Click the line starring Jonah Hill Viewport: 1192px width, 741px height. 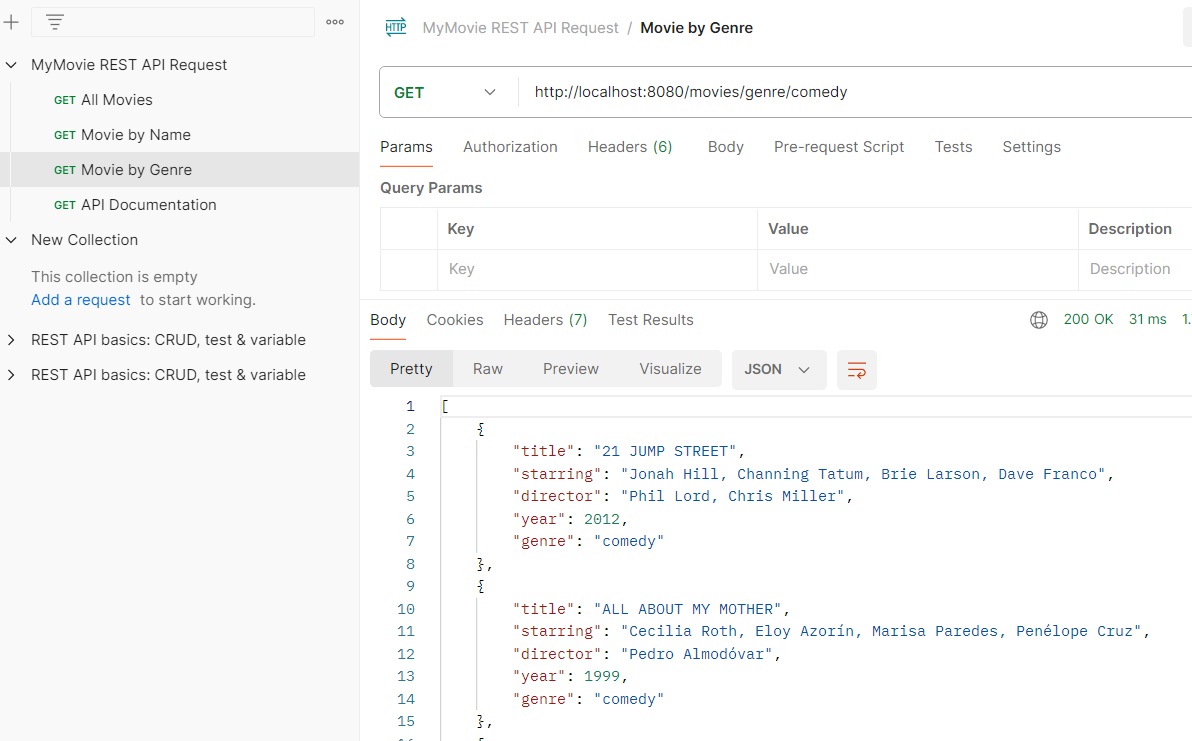pos(813,474)
